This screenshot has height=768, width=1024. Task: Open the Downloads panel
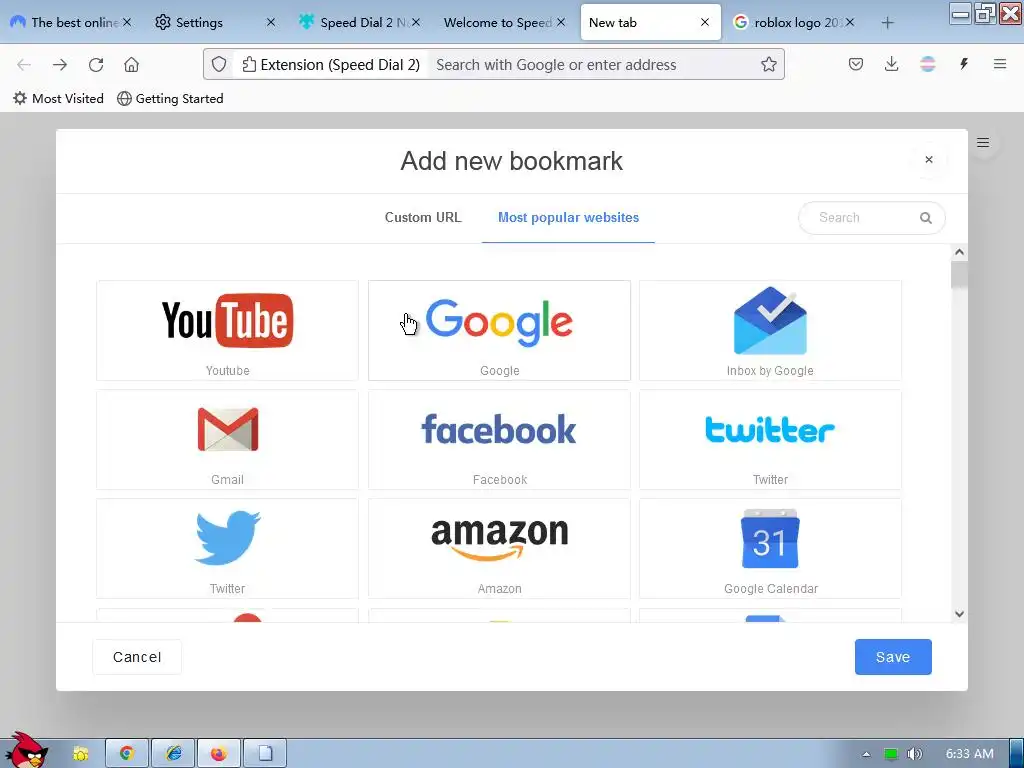click(891, 64)
